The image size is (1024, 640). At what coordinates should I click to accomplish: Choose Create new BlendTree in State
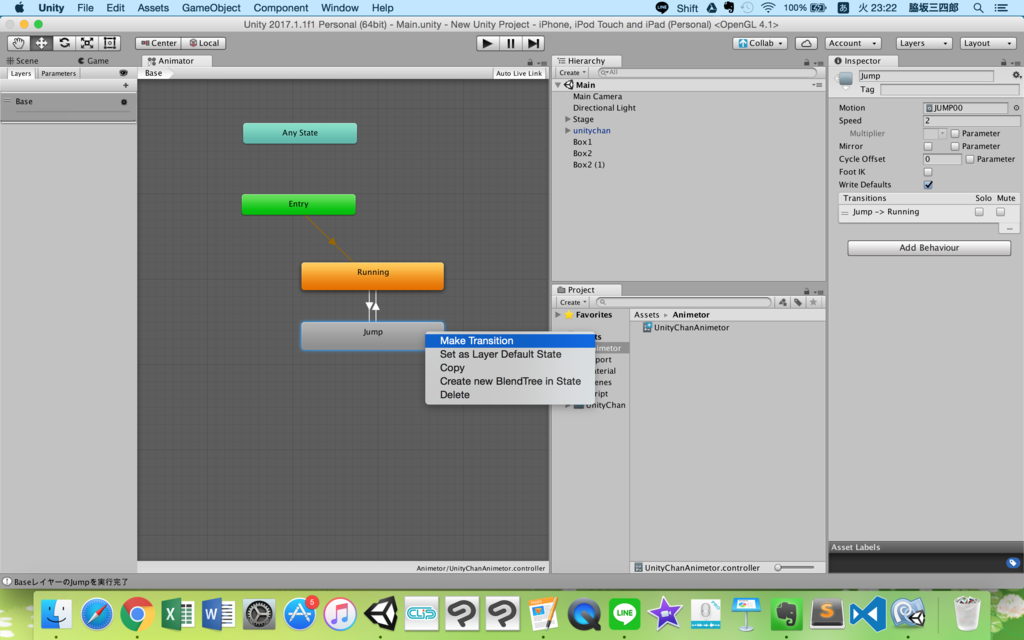click(510, 381)
